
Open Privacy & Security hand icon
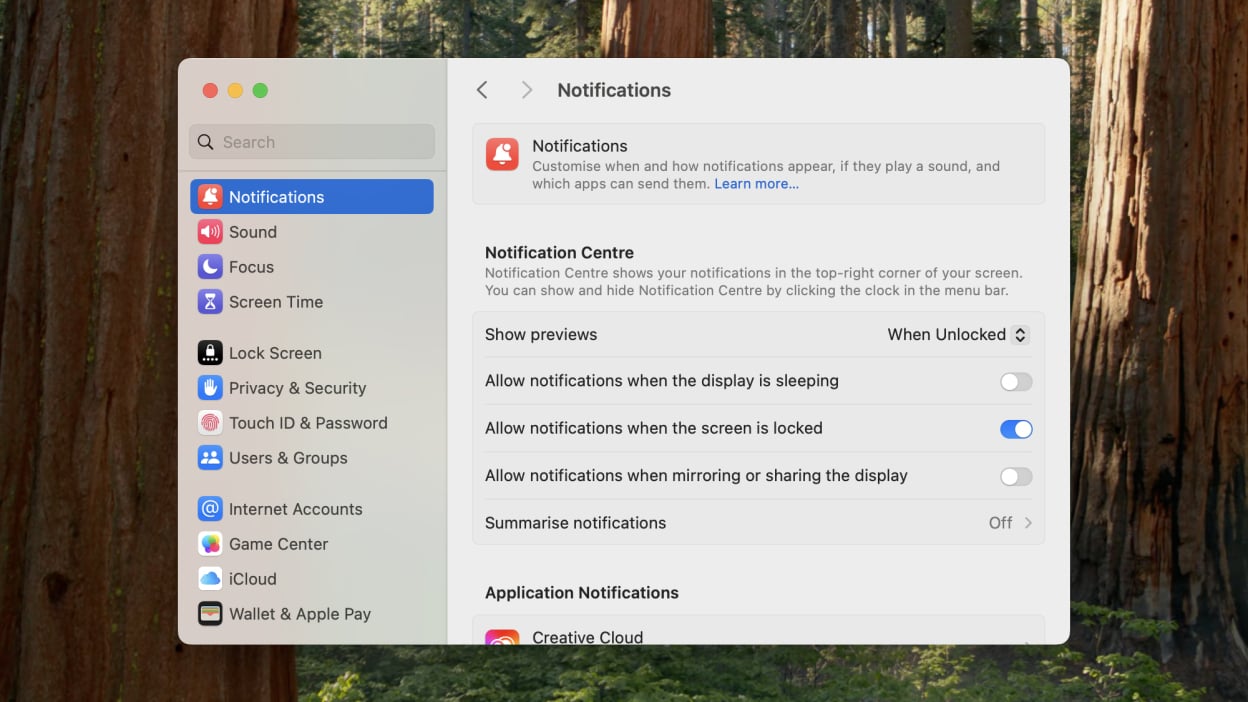click(x=210, y=388)
